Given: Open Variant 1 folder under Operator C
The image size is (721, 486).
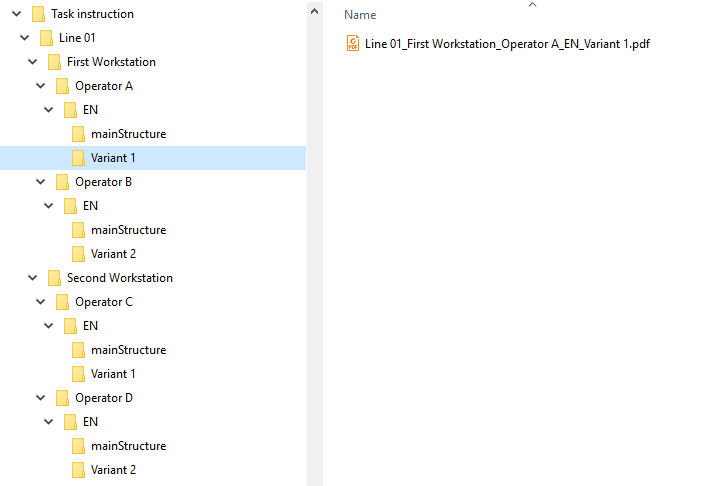Looking at the screenshot, I should pyautogui.click(x=113, y=374).
